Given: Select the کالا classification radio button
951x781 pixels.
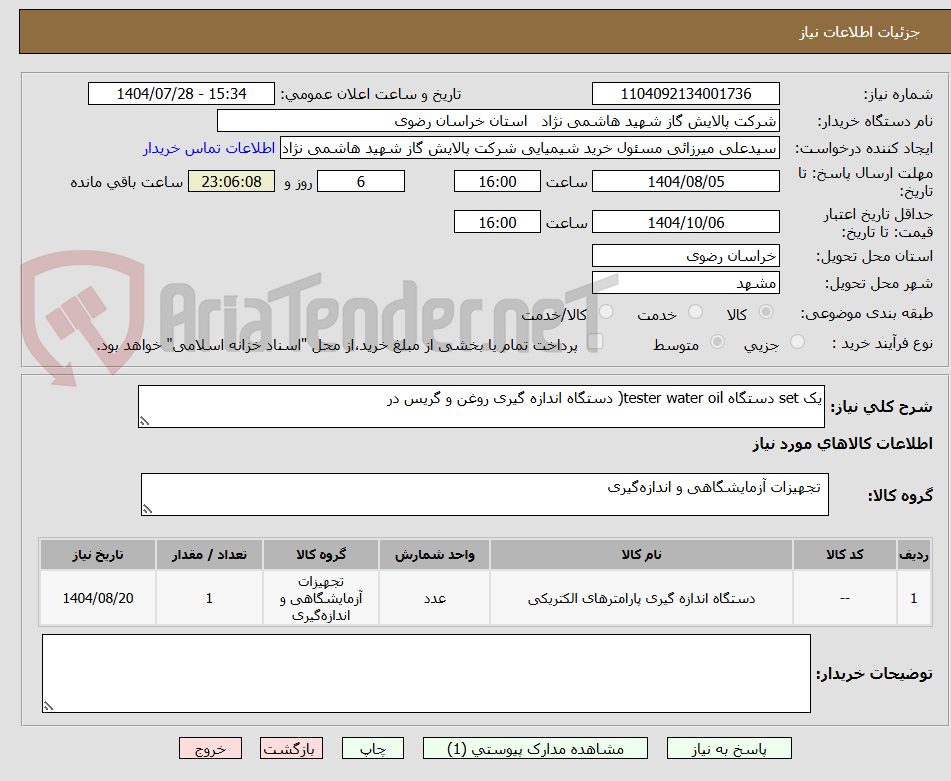Looking at the screenshot, I should (765, 311).
